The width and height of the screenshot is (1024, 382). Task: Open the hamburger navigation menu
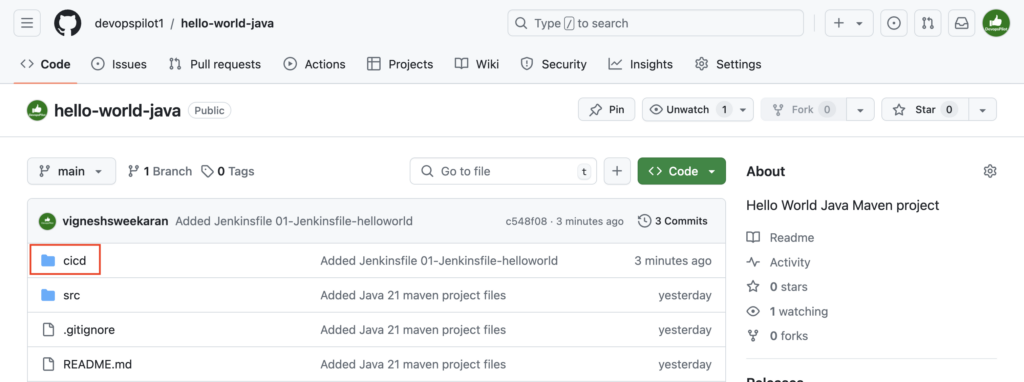(27, 23)
